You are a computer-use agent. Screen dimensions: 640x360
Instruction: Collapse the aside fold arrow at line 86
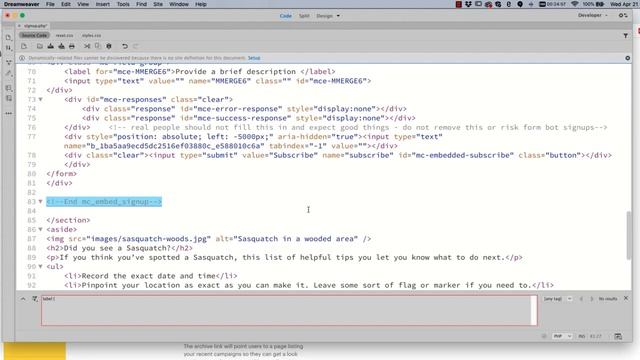[x=40, y=229]
